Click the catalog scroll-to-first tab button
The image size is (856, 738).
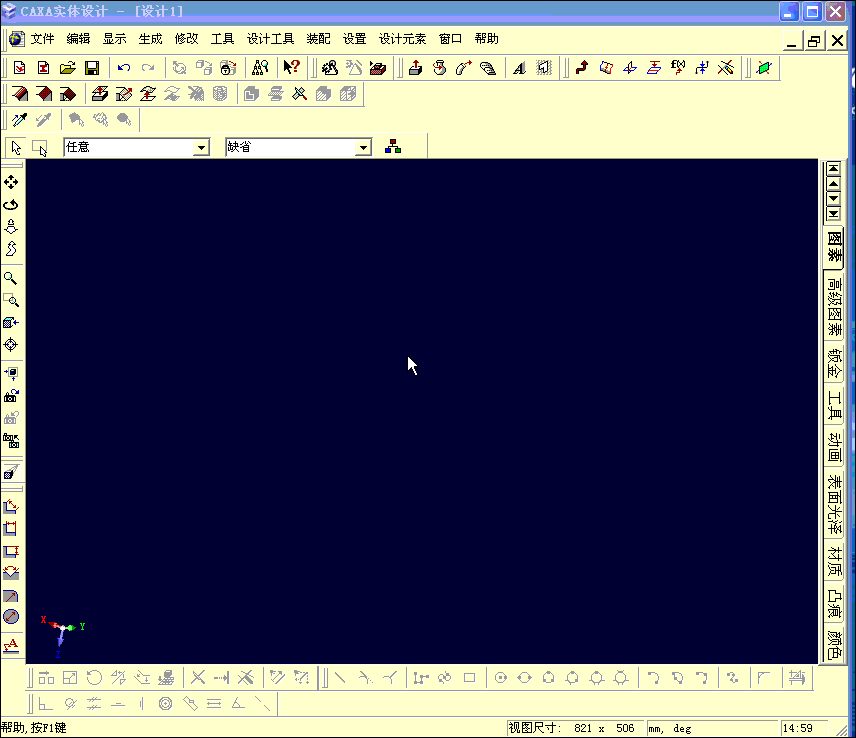coord(833,169)
